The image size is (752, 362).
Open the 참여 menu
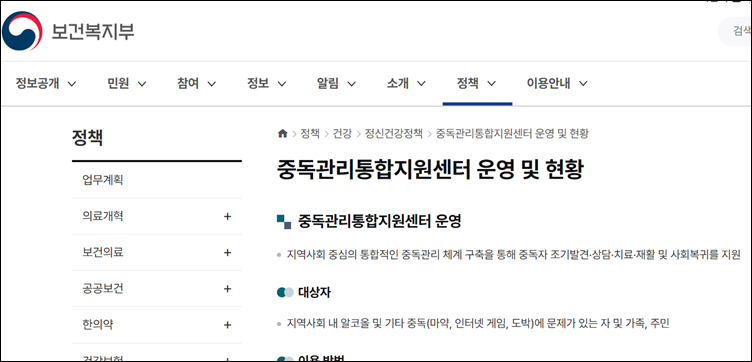pyautogui.click(x=197, y=83)
